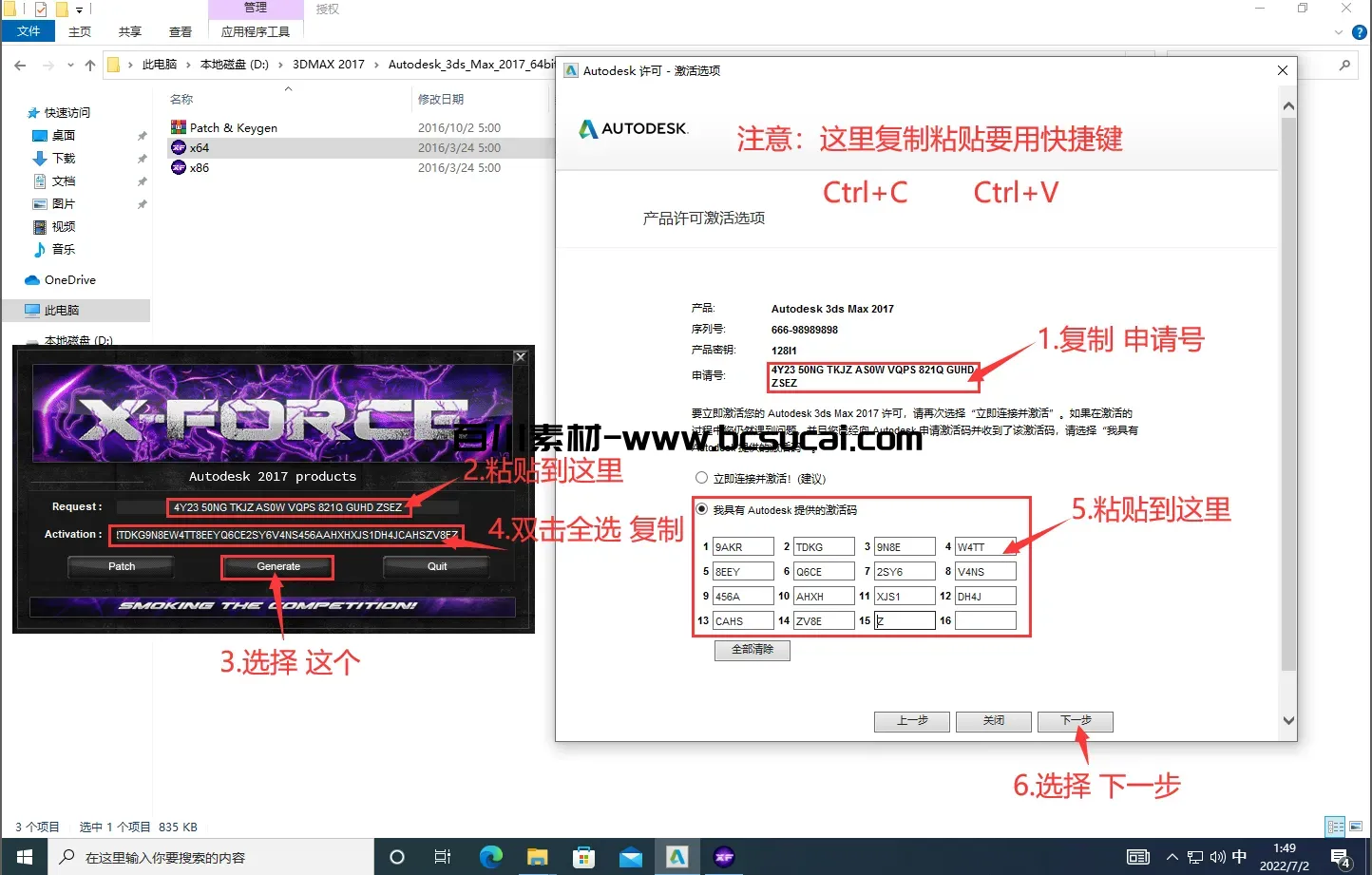Open the Mail app from taskbar
This screenshot has width=1372, height=875.
(631, 857)
